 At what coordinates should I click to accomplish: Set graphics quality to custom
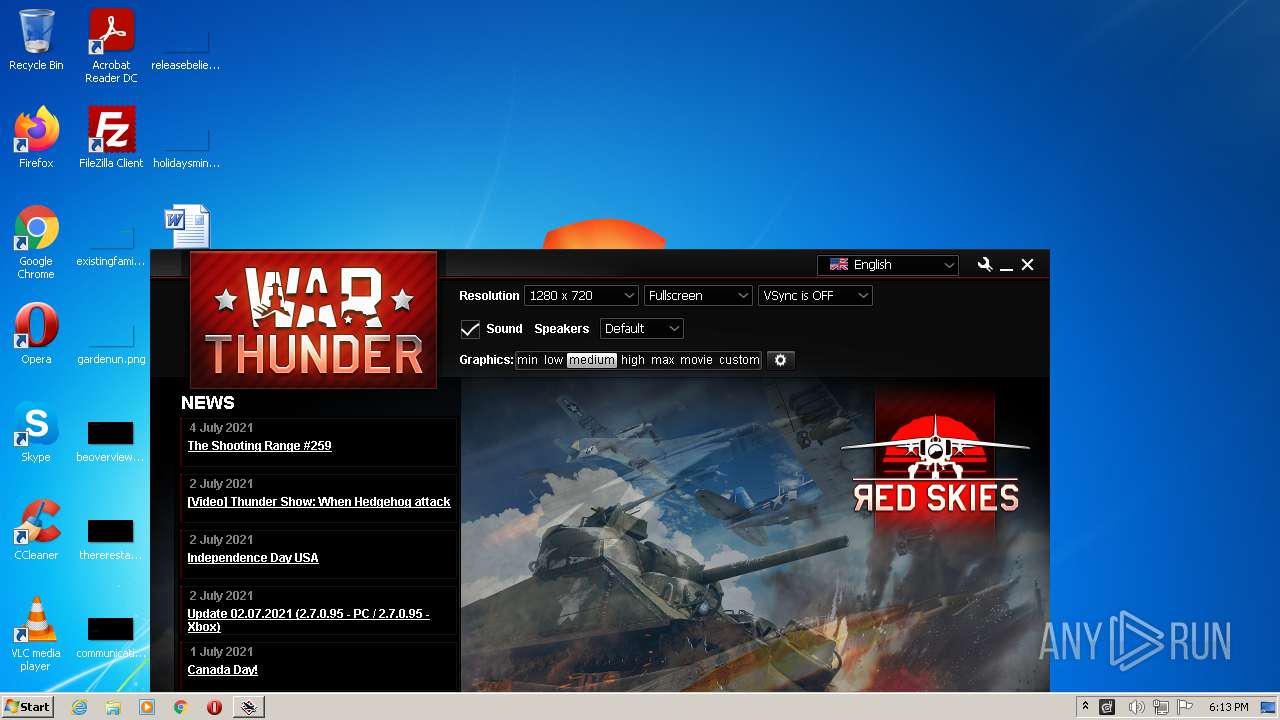coord(739,360)
